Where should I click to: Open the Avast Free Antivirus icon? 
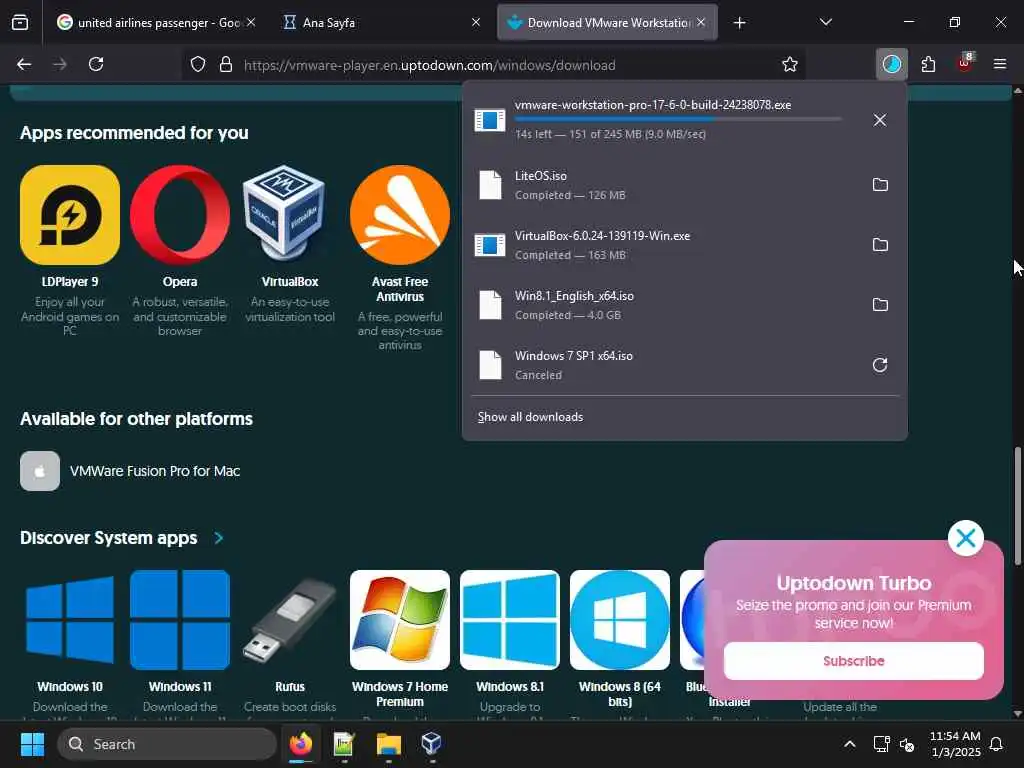tap(400, 215)
